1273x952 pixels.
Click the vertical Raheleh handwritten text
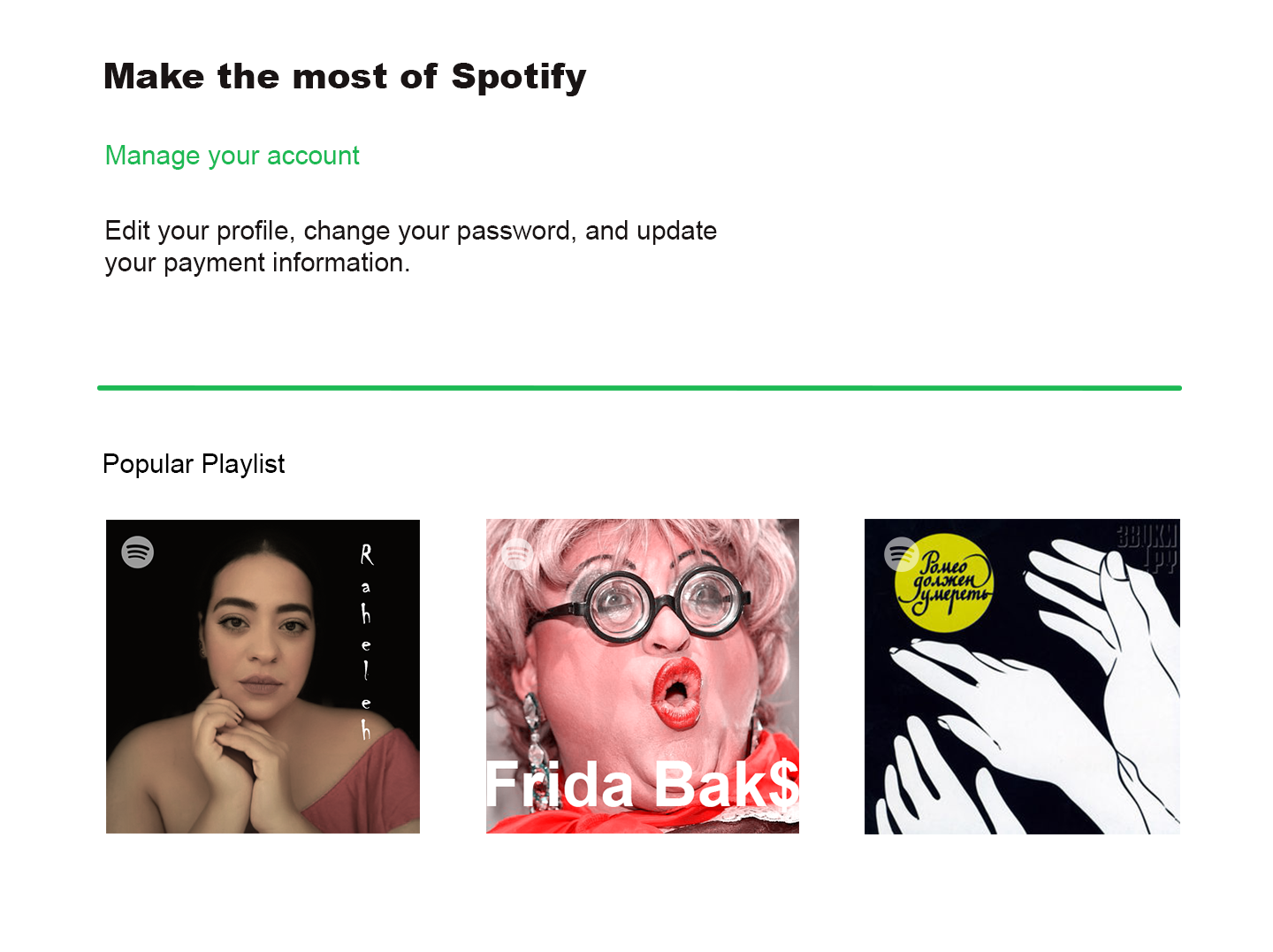click(366, 642)
